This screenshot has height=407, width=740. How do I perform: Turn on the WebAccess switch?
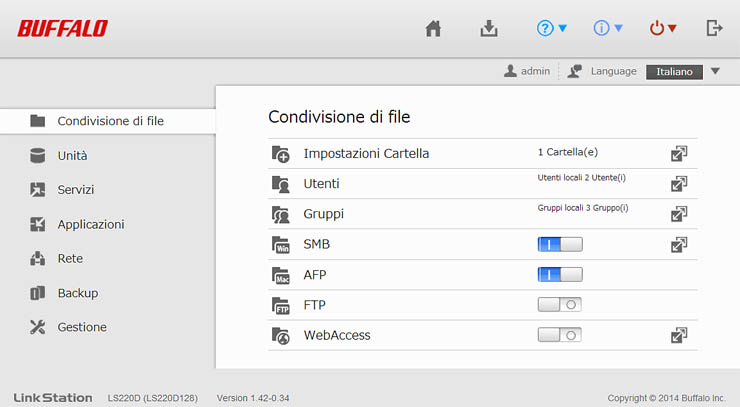coord(559,335)
